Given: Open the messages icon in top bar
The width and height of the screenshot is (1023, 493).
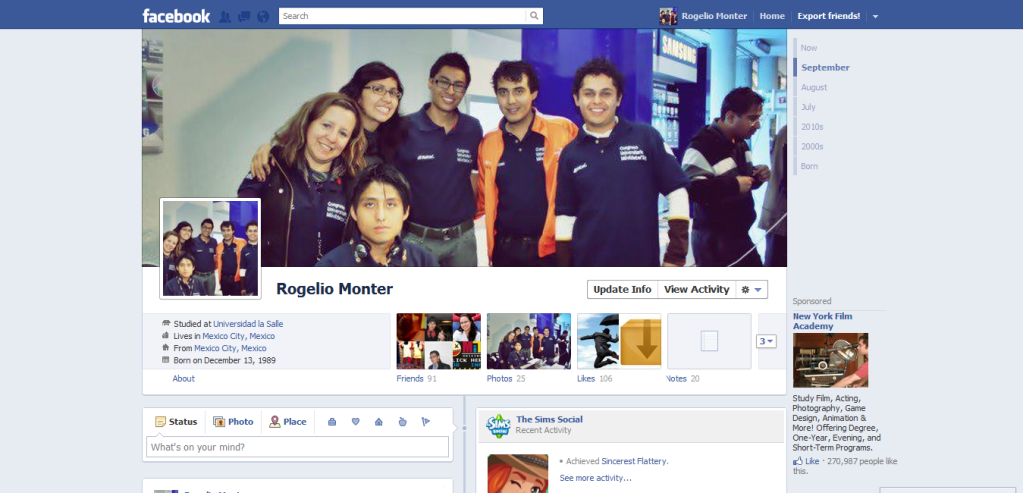Looking at the screenshot, I should [243, 16].
